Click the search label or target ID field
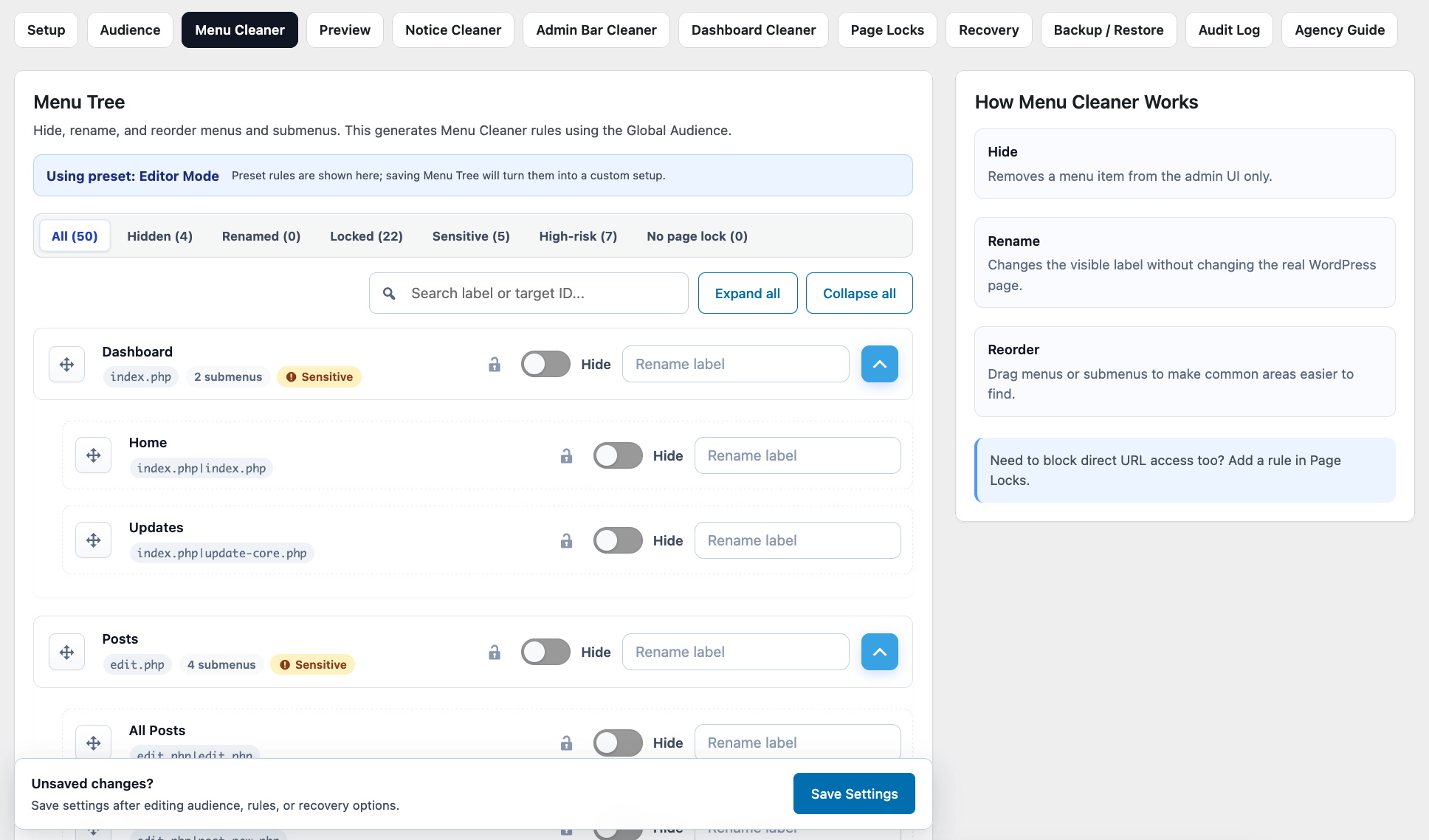The height and width of the screenshot is (840, 1429). pyautogui.click(x=528, y=293)
